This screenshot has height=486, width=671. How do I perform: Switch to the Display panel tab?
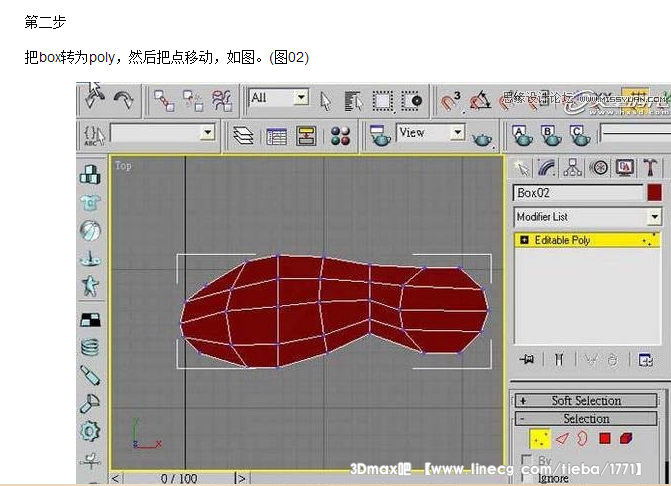[624, 168]
